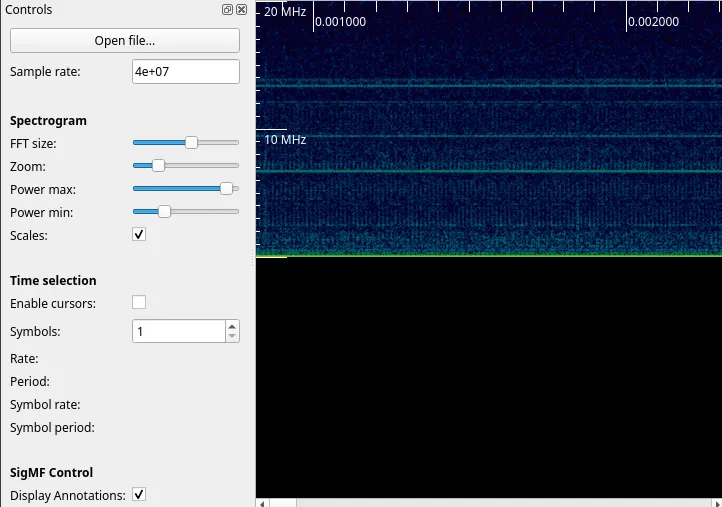Uncheck the Scales checkbox
The height and width of the screenshot is (507, 722).
click(139, 234)
